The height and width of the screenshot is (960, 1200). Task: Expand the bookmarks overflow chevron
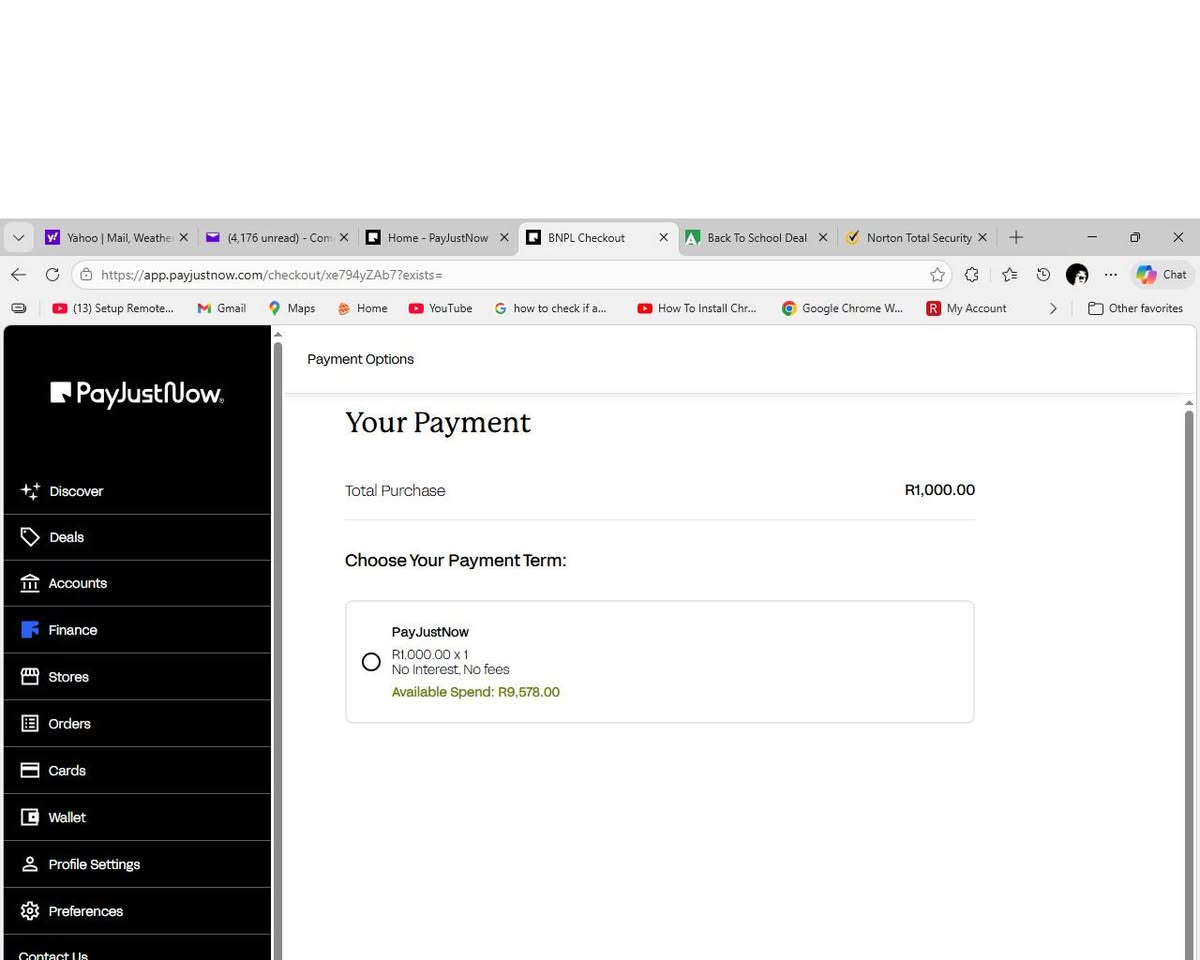point(1053,308)
